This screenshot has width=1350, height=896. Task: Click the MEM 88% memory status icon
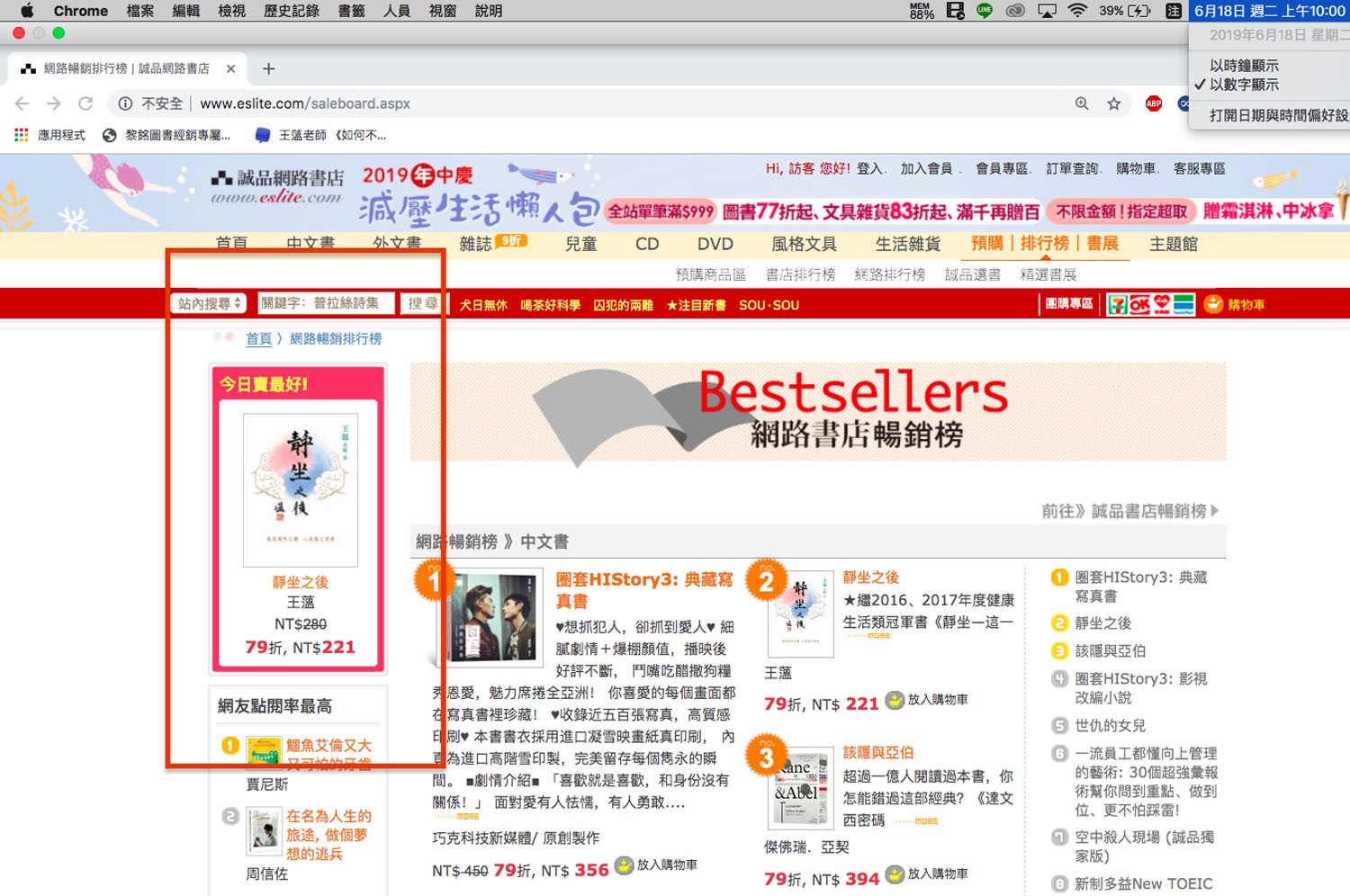pyautogui.click(x=922, y=11)
